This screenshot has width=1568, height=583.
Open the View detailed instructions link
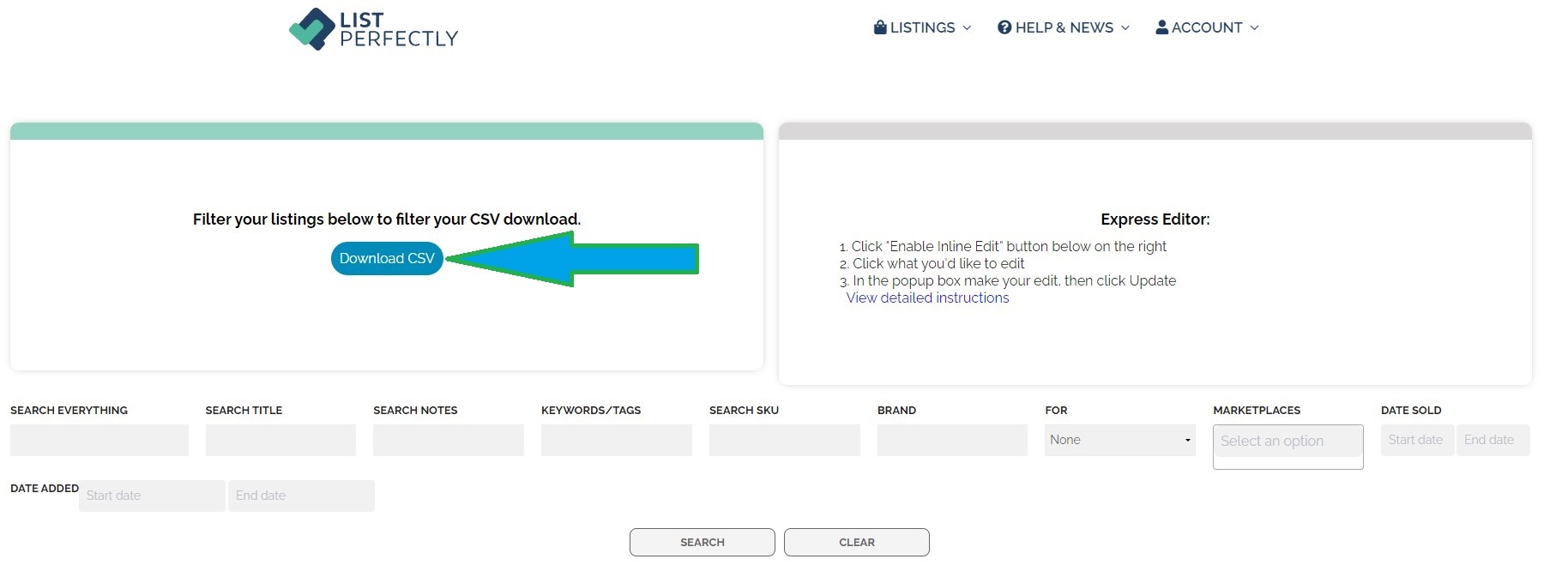927,298
